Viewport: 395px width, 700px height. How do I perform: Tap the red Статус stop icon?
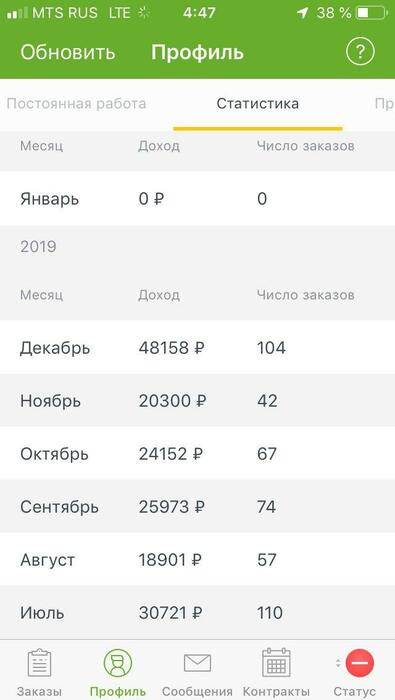pos(360,663)
